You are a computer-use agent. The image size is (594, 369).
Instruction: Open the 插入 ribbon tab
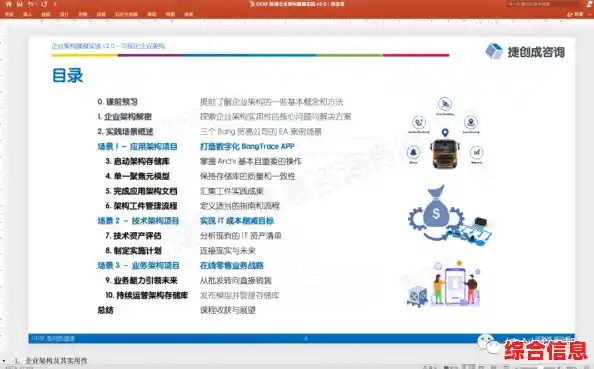(27, 14)
